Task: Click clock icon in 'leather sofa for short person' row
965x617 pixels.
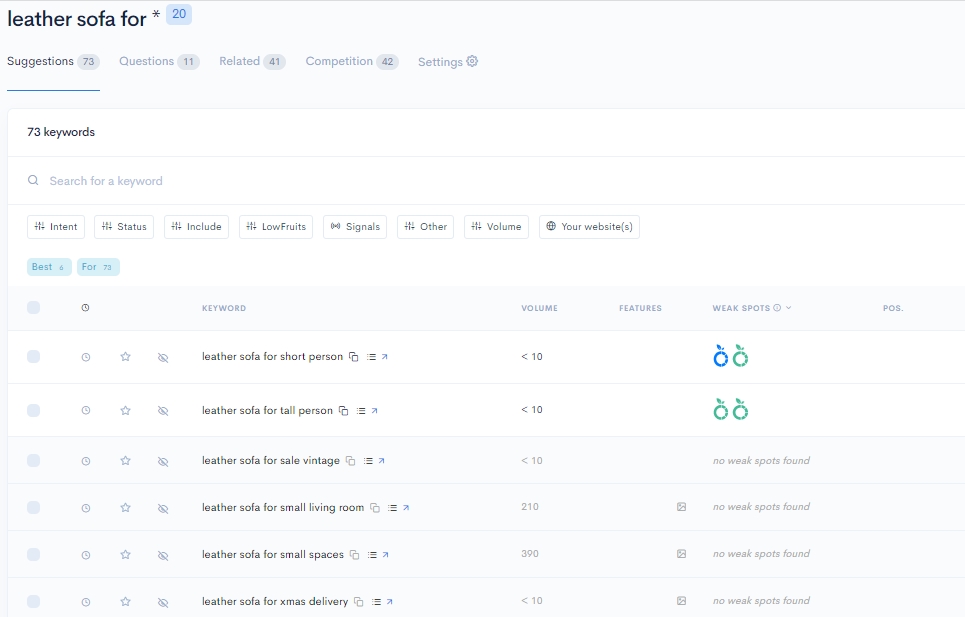Action: click(86, 357)
